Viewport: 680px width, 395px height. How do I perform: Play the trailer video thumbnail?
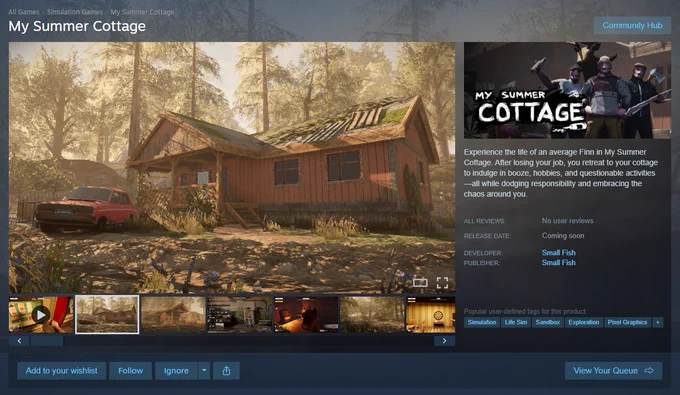point(41,315)
